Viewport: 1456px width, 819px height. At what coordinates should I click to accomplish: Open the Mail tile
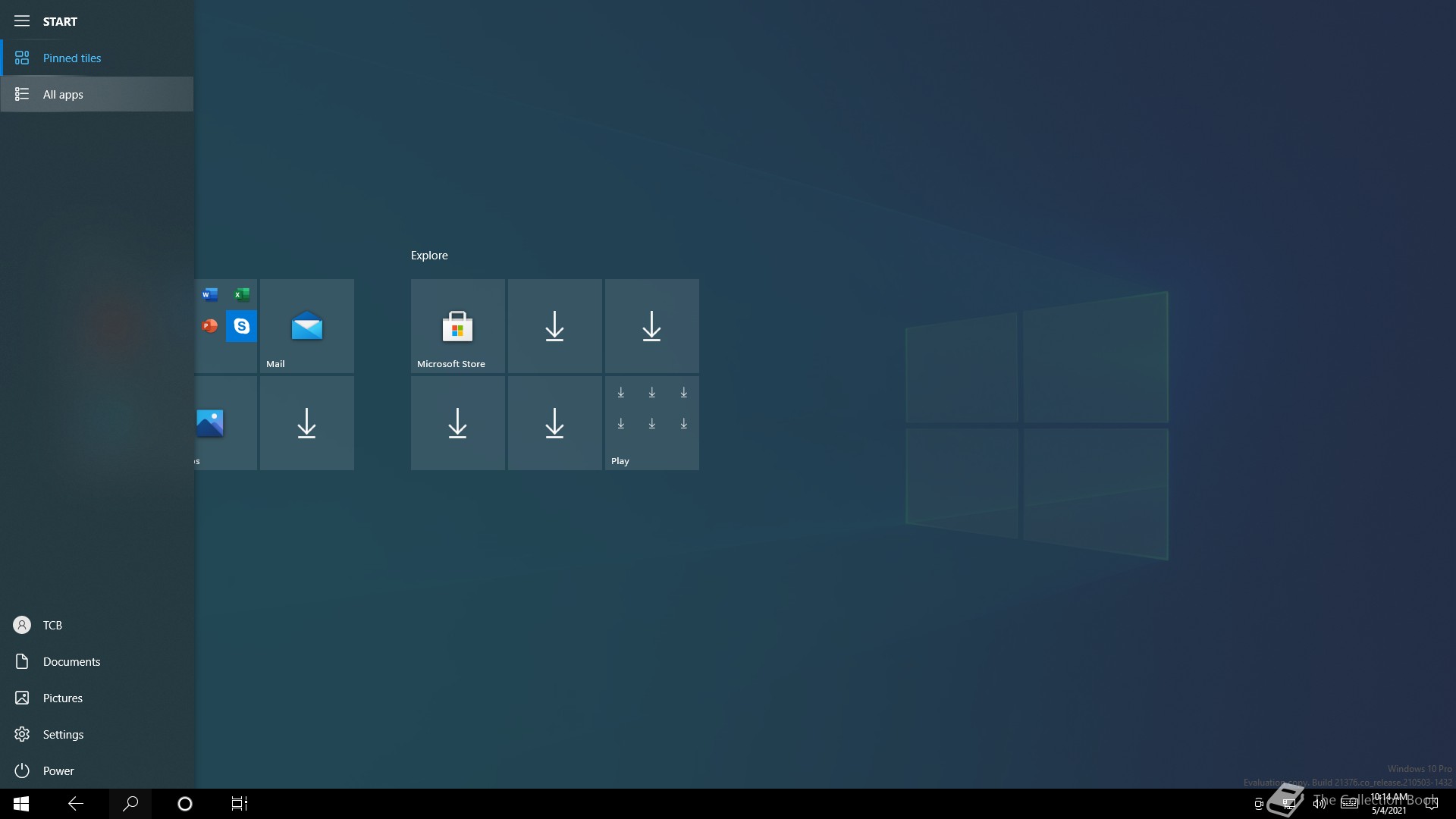[307, 326]
